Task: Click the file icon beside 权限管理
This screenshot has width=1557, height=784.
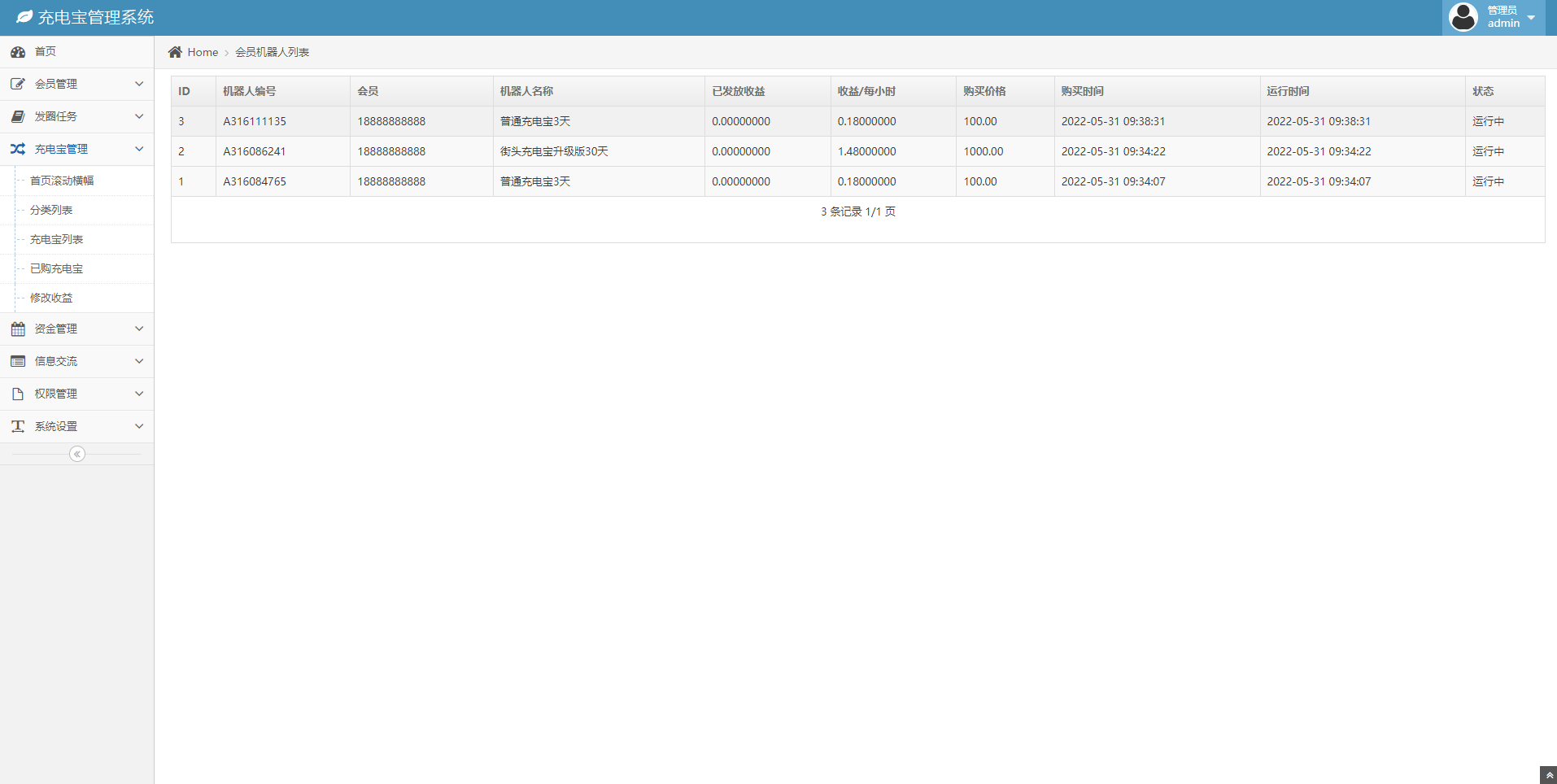Action: tap(18, 394)
